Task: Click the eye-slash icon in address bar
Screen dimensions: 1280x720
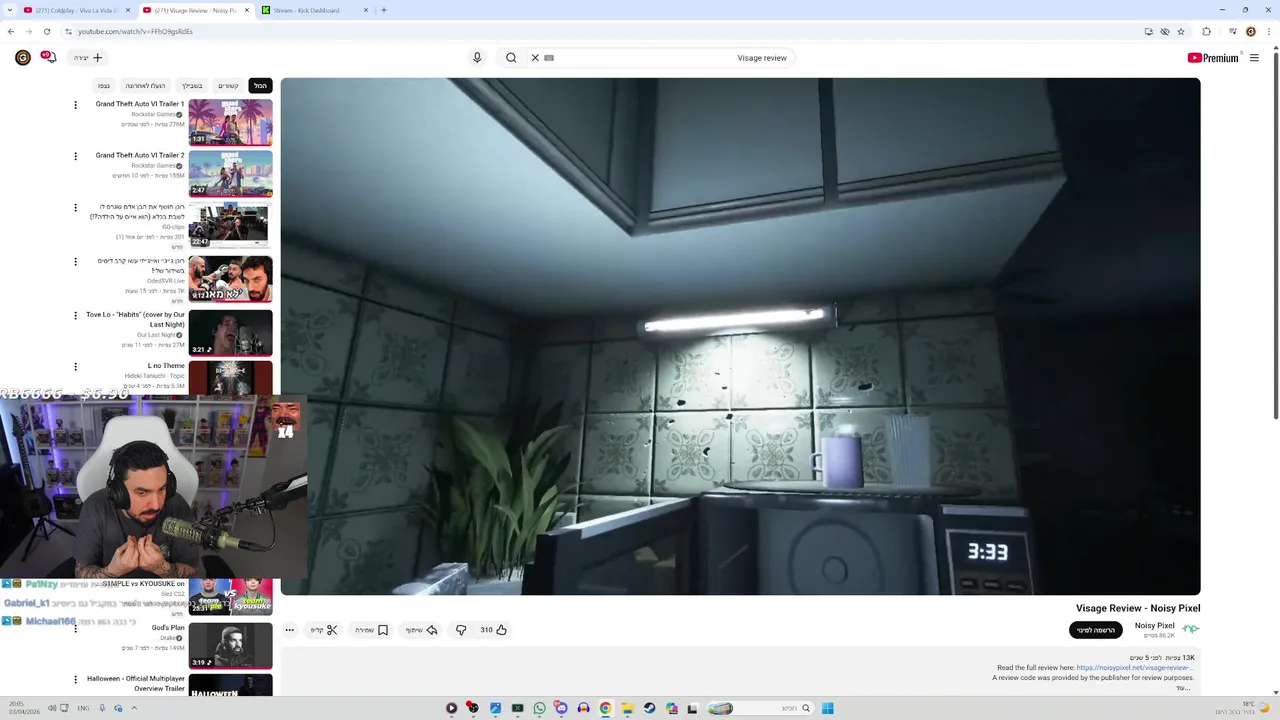Action: pos(1165,31)
